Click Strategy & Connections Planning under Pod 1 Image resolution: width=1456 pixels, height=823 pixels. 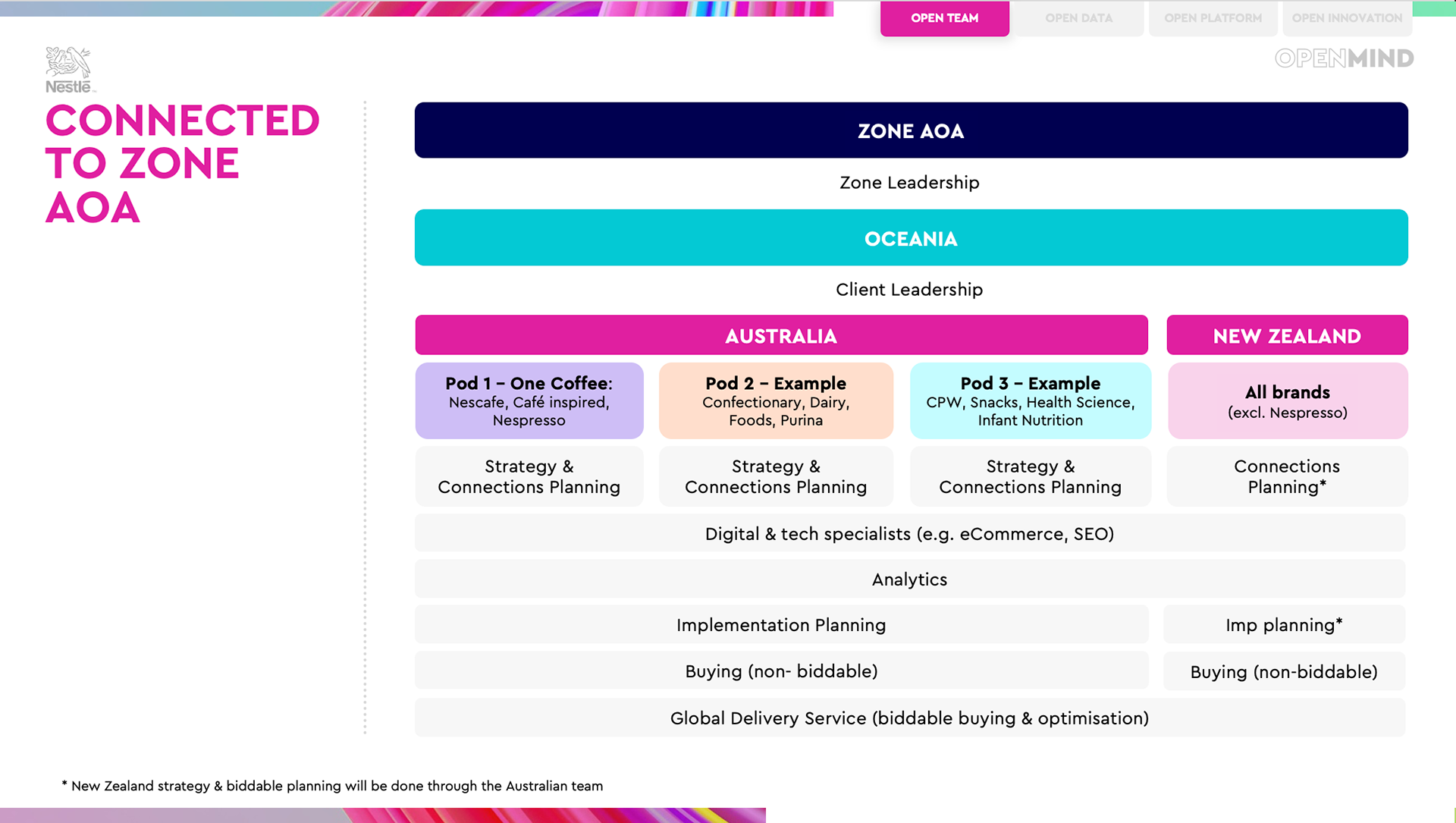pos(529,476)
